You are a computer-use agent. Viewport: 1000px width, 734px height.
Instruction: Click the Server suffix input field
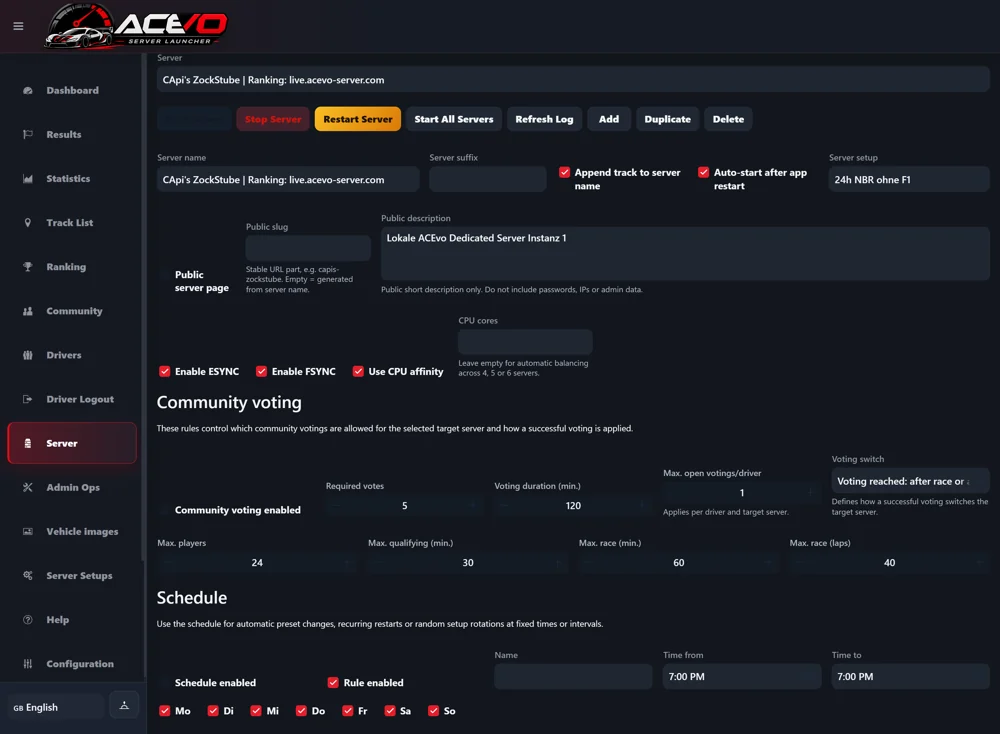click(x=488, y=179)
